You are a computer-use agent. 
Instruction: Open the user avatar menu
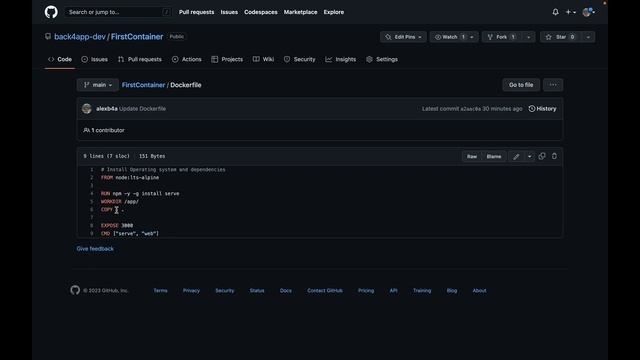pyautogui.click(x=588, y=12)
